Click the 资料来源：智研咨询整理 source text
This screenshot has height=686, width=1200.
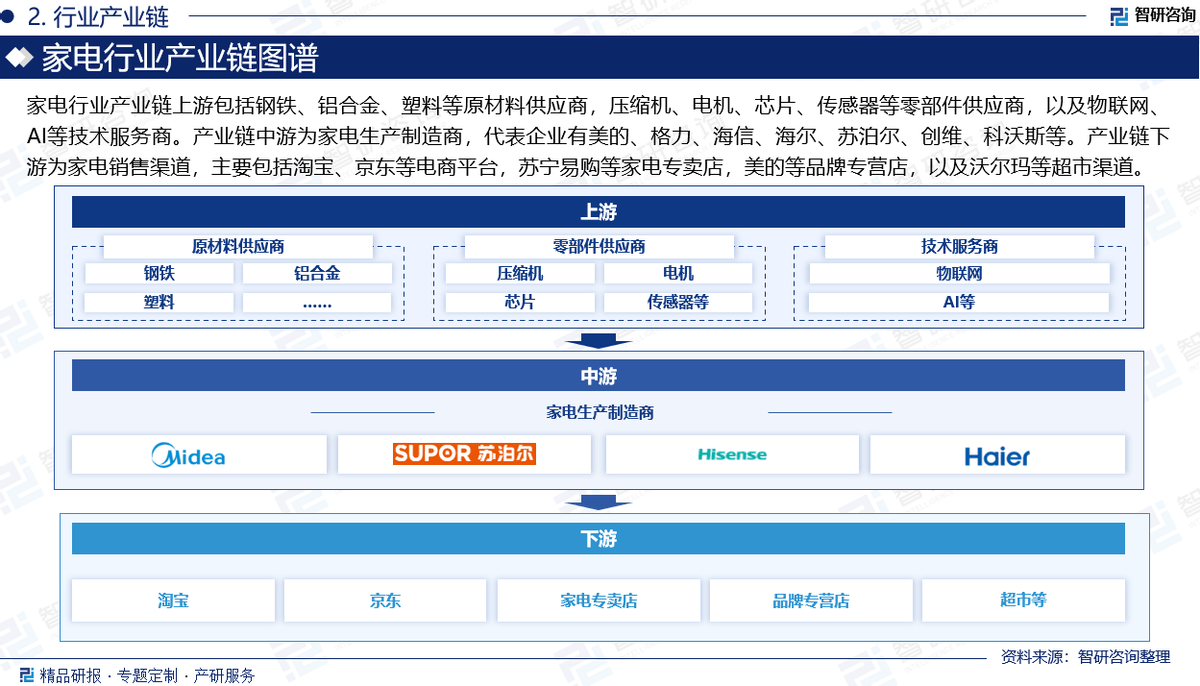pos(1085,657)
